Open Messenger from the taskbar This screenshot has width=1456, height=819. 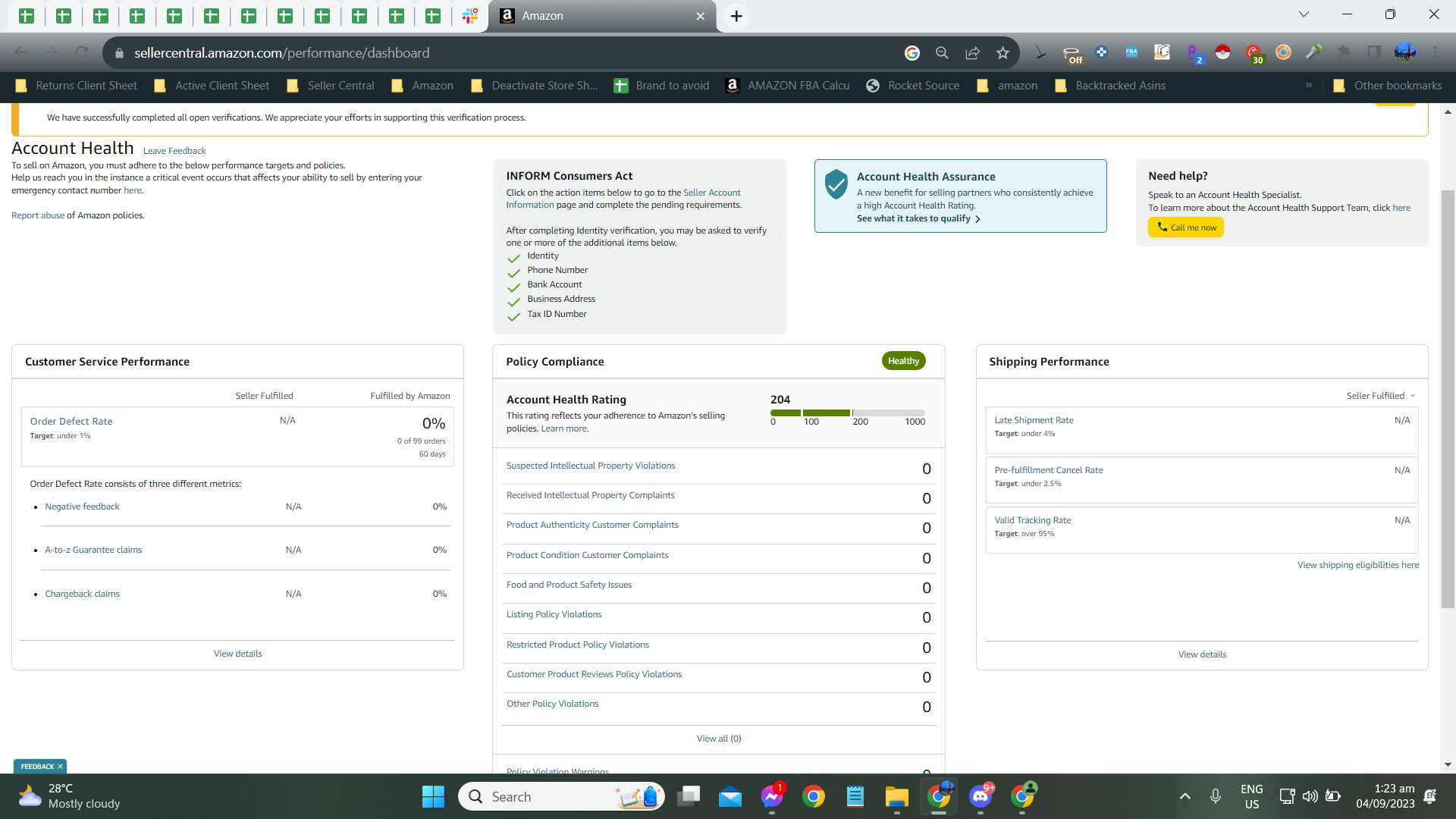[x=772, y=797]
